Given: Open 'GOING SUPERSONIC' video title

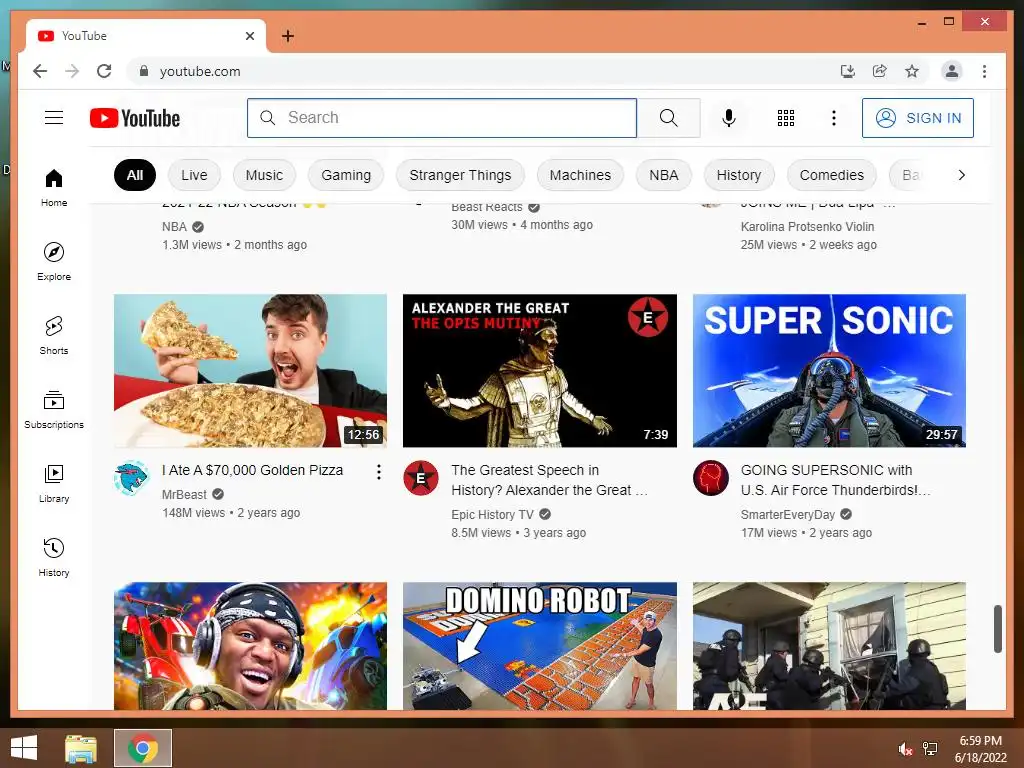Looking at the screenshot, I should [x=836, y=480].
